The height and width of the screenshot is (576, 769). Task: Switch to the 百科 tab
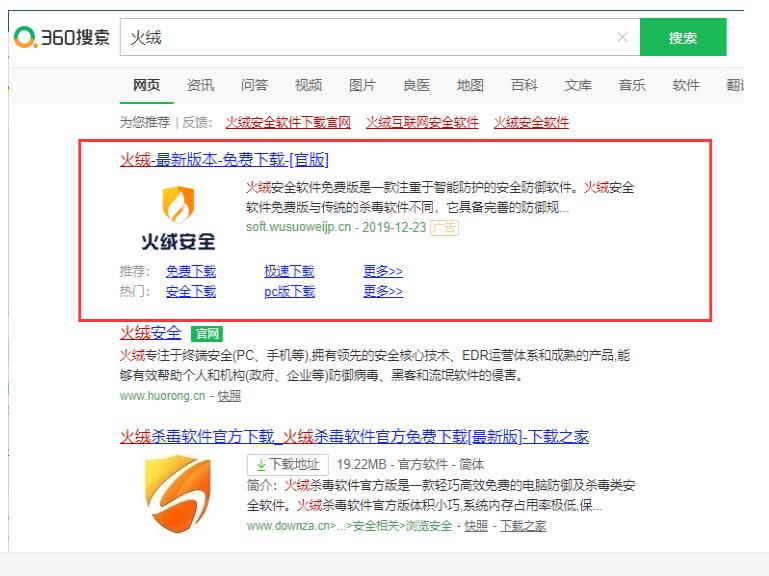(524, 85)
